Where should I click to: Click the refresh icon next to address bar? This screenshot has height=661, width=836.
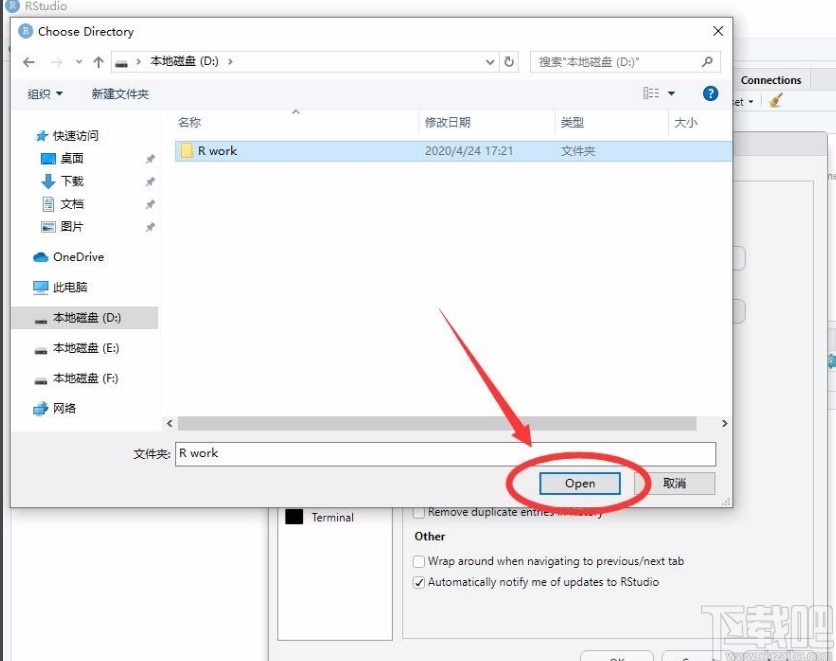click(x=510, y=61)
